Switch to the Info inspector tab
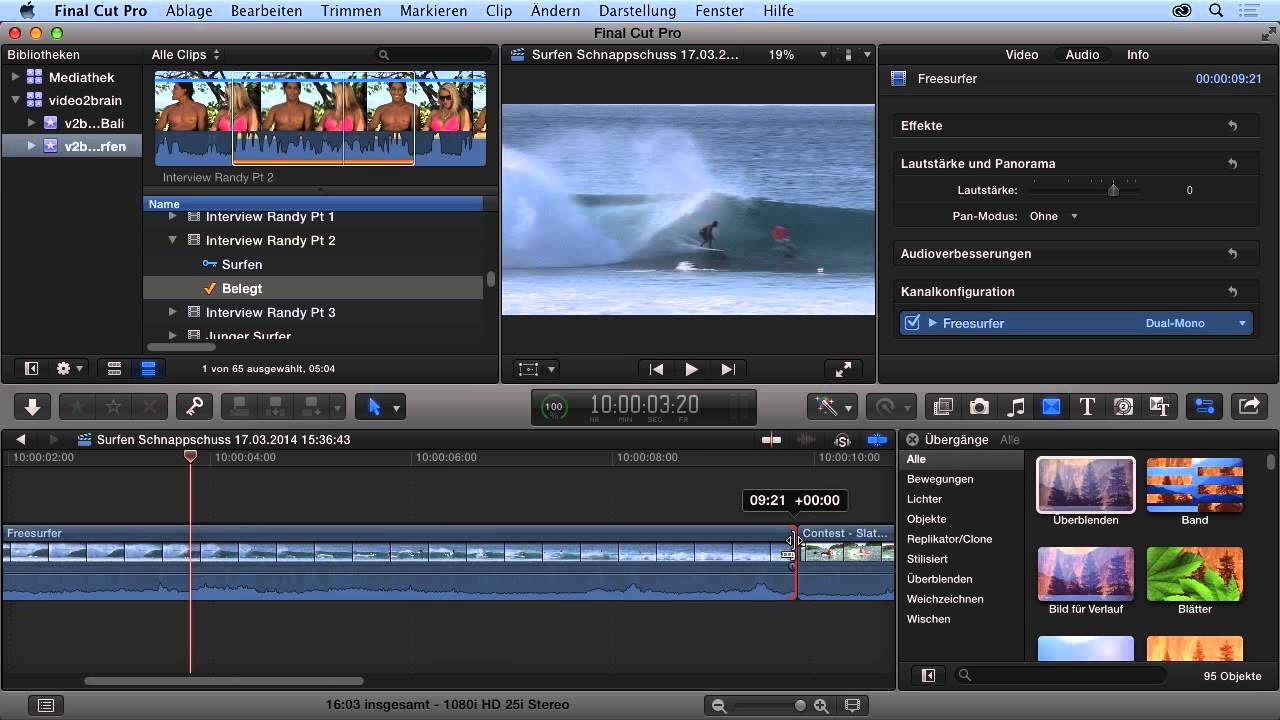The width and height of the screenshot is (1280, 720). tap(1138, 55)
